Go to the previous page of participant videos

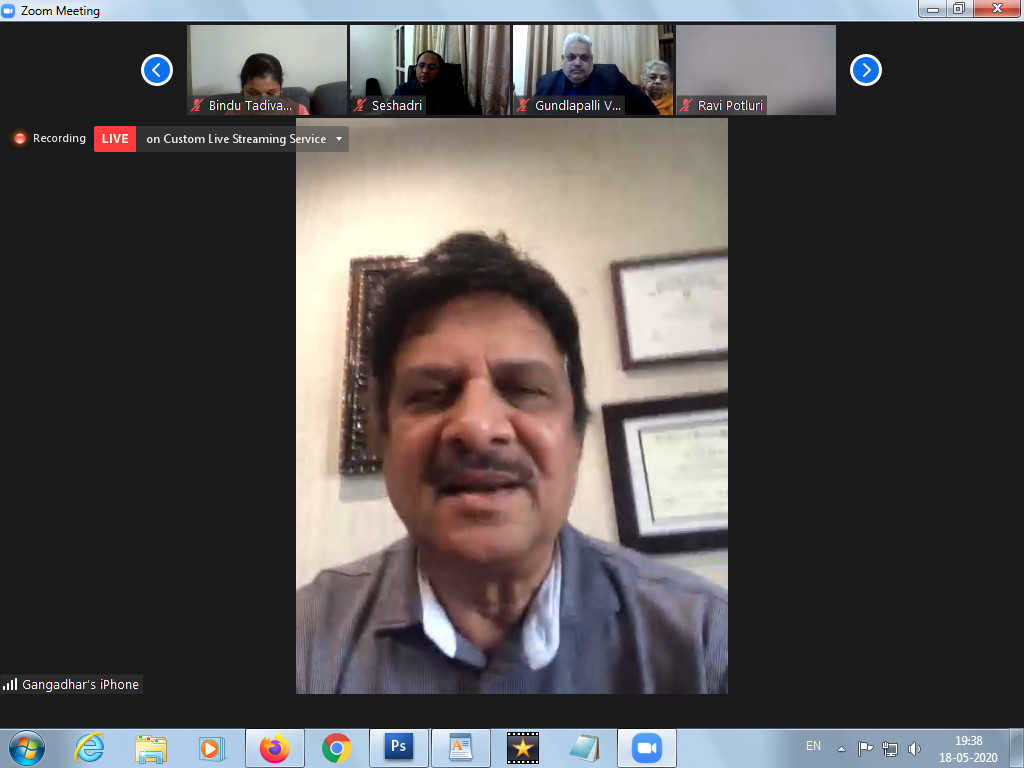pos(157,70)
